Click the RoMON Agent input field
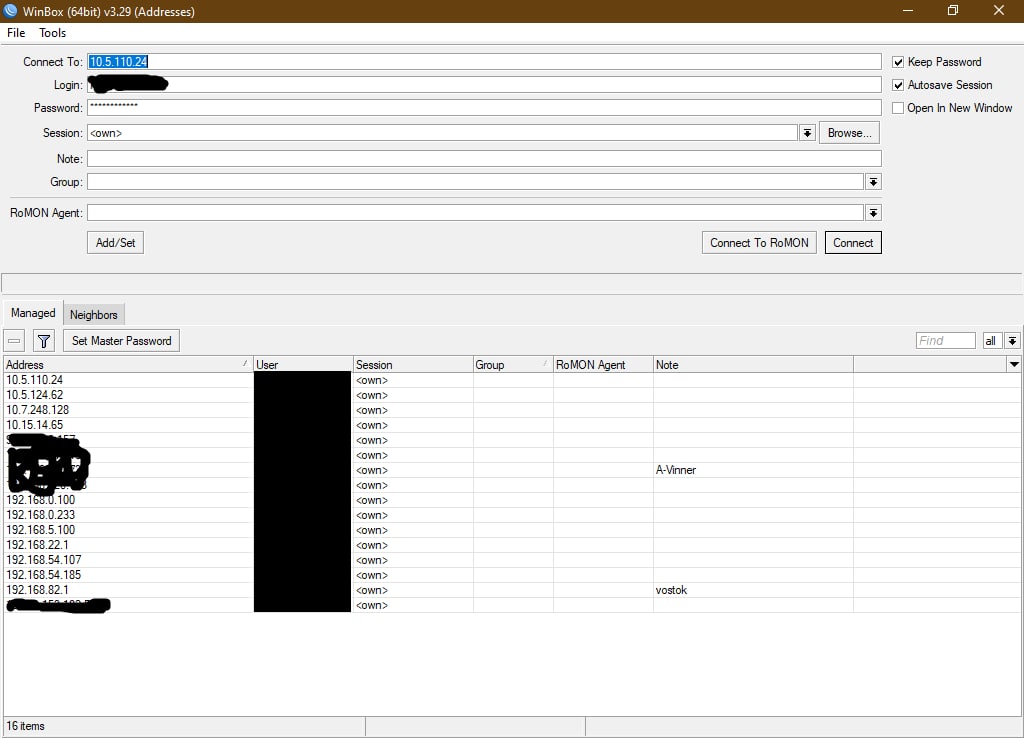 pyautogui.click(x=475, y=213)
